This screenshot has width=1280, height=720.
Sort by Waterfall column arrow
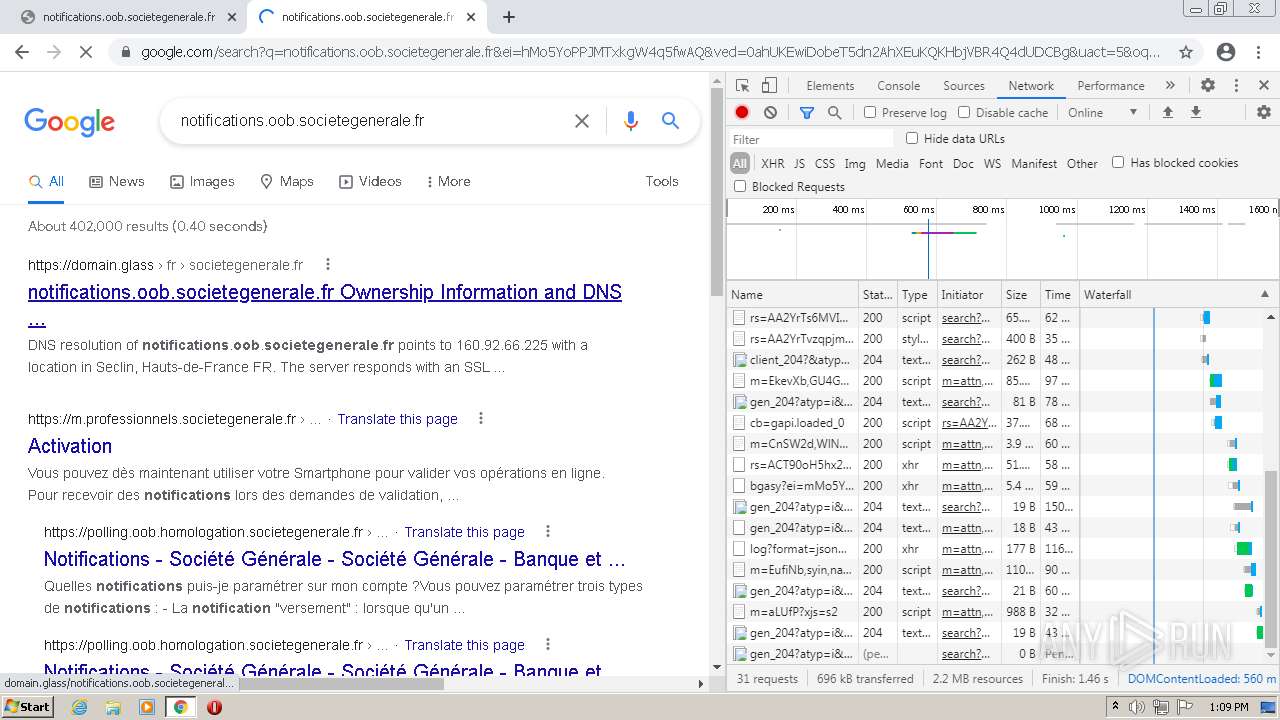[x=1264, y=295]
